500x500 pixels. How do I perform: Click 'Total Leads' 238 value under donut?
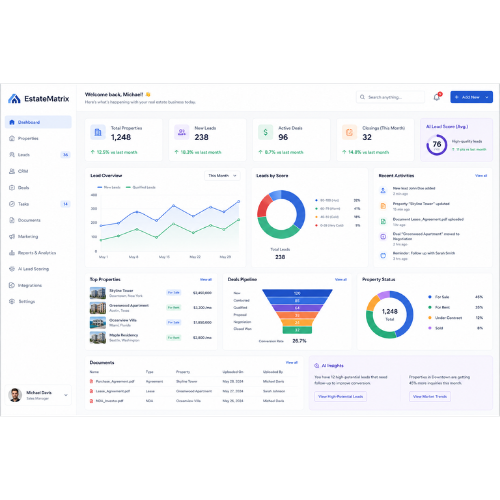(280, 257)
